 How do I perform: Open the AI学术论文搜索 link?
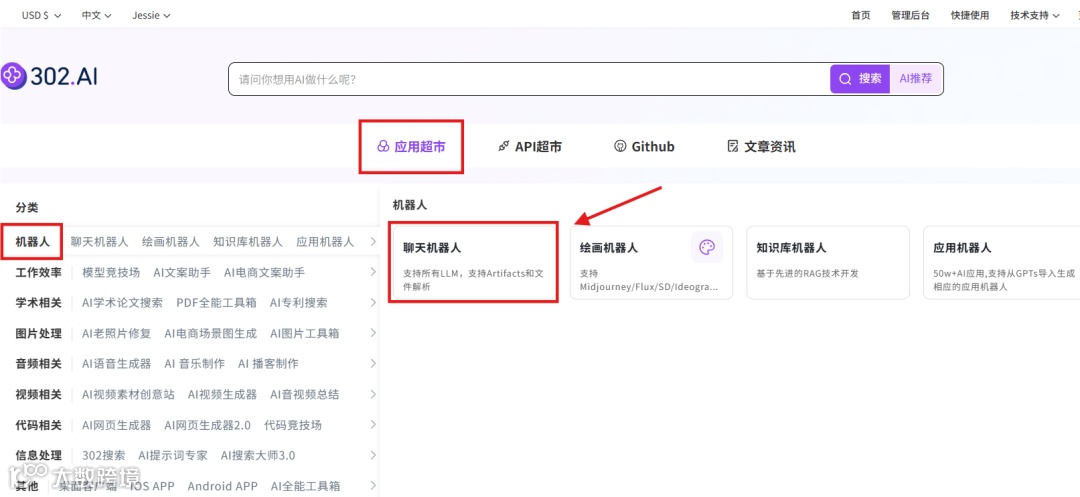click(x=123, y=302)
